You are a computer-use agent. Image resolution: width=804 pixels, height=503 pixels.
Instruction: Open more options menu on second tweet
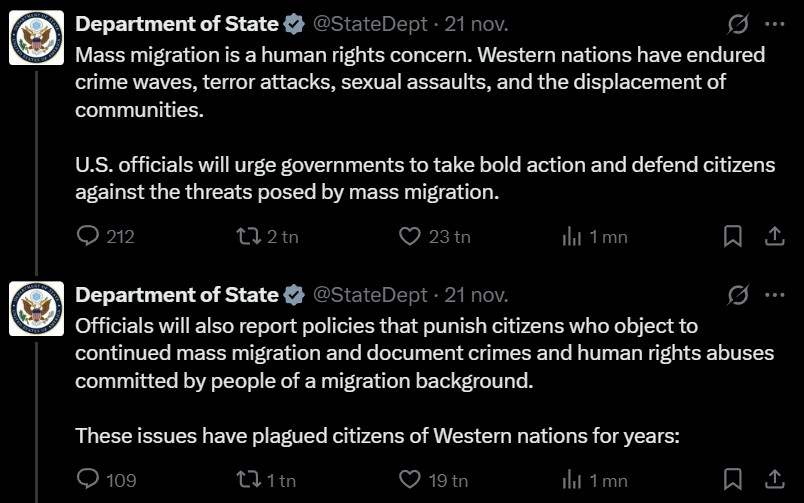(774, 295)
